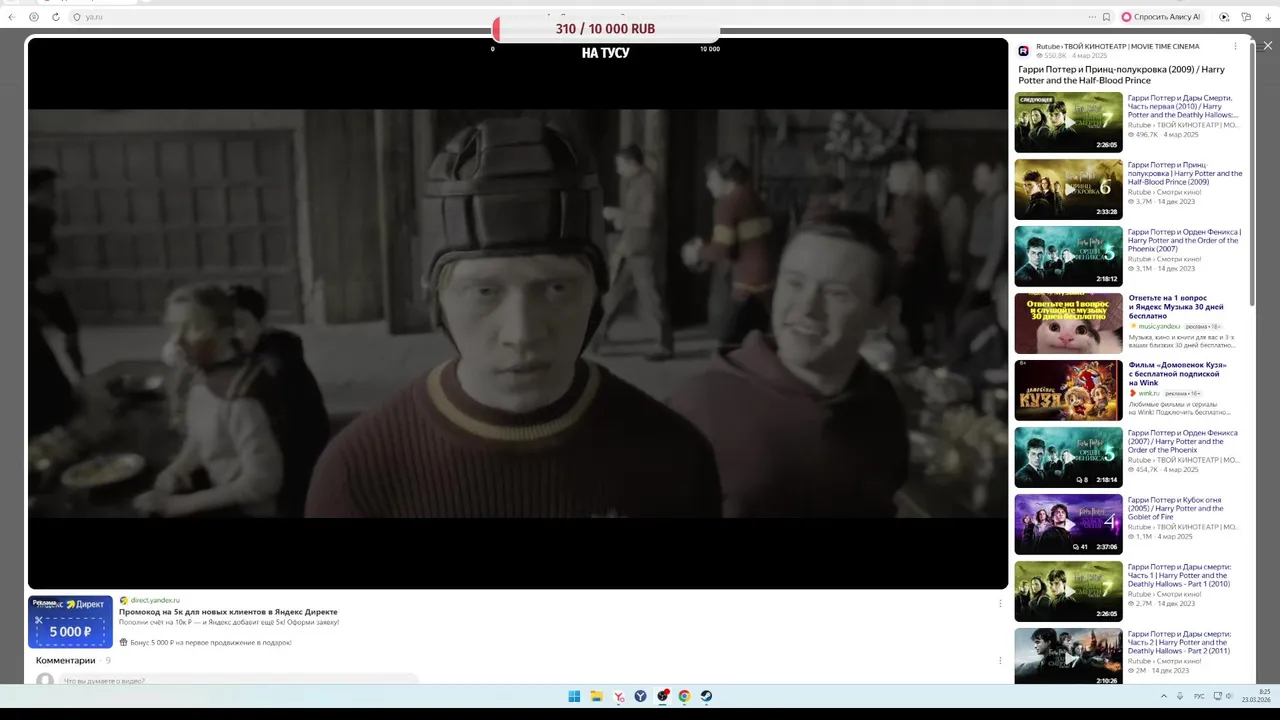This screenshot has width=1280, height=720.
Task: Reload the page with the refresh icon
Action: [56, 17]
